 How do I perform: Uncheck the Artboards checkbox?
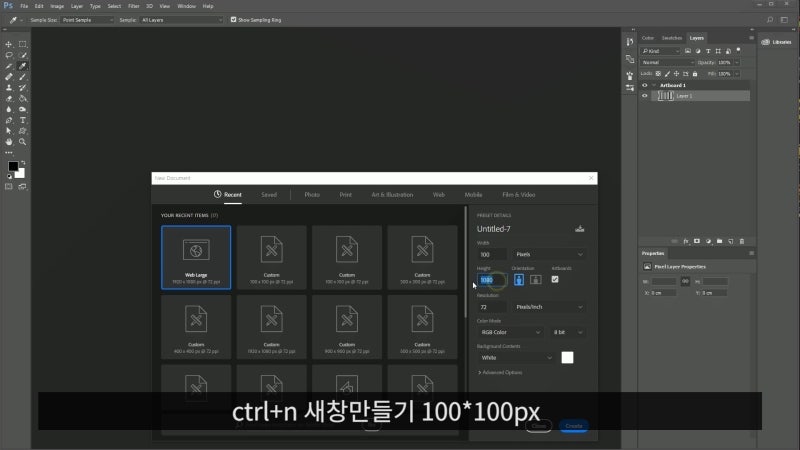click(555, 280)
